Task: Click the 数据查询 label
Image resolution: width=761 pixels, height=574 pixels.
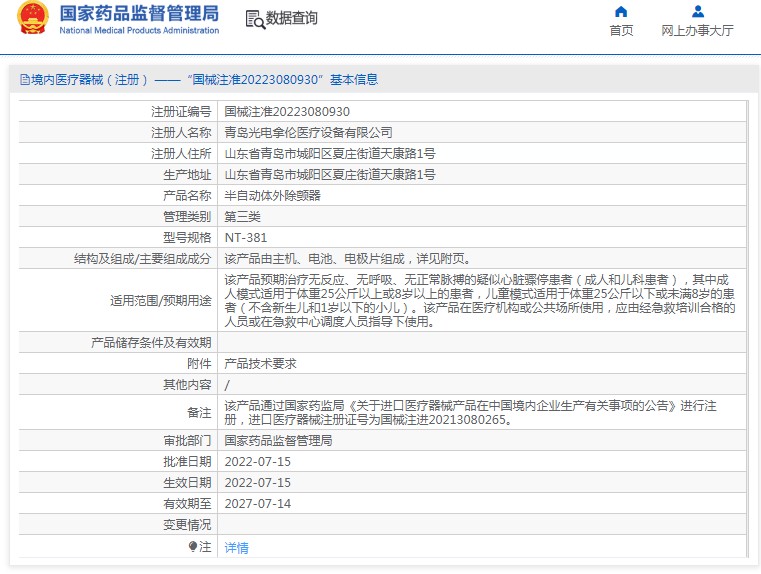Action: 292,18
